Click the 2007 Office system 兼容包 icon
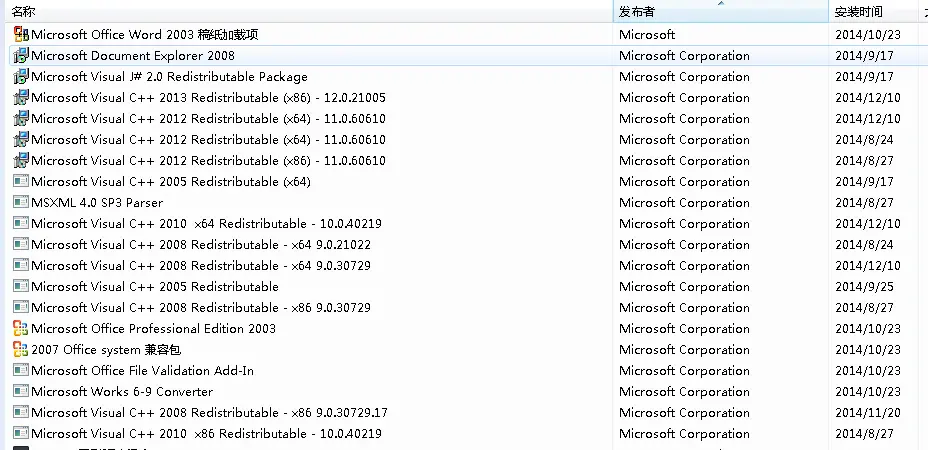 21,349
